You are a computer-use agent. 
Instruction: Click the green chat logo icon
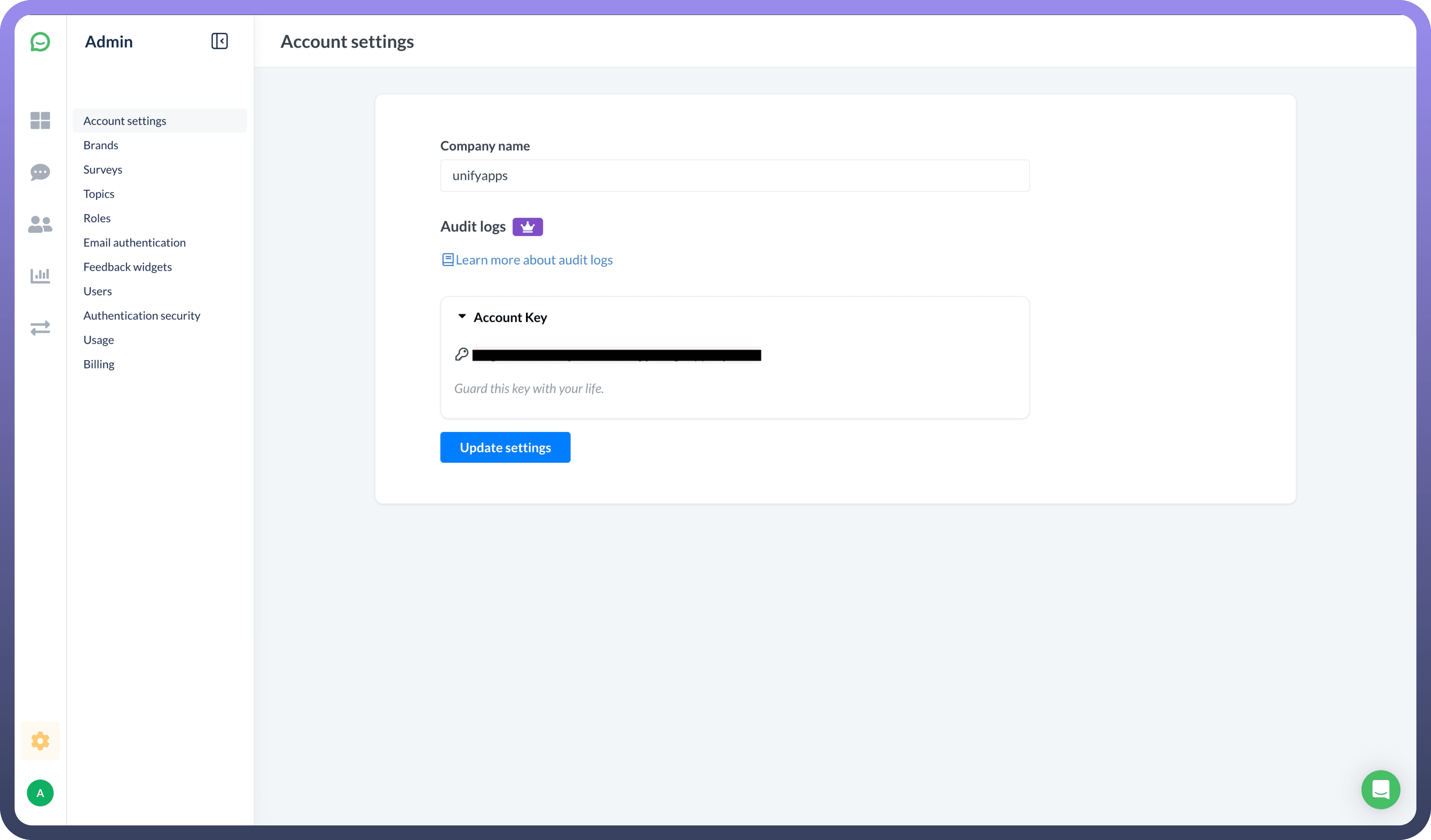pyautogui.click(x=40, y=42)
